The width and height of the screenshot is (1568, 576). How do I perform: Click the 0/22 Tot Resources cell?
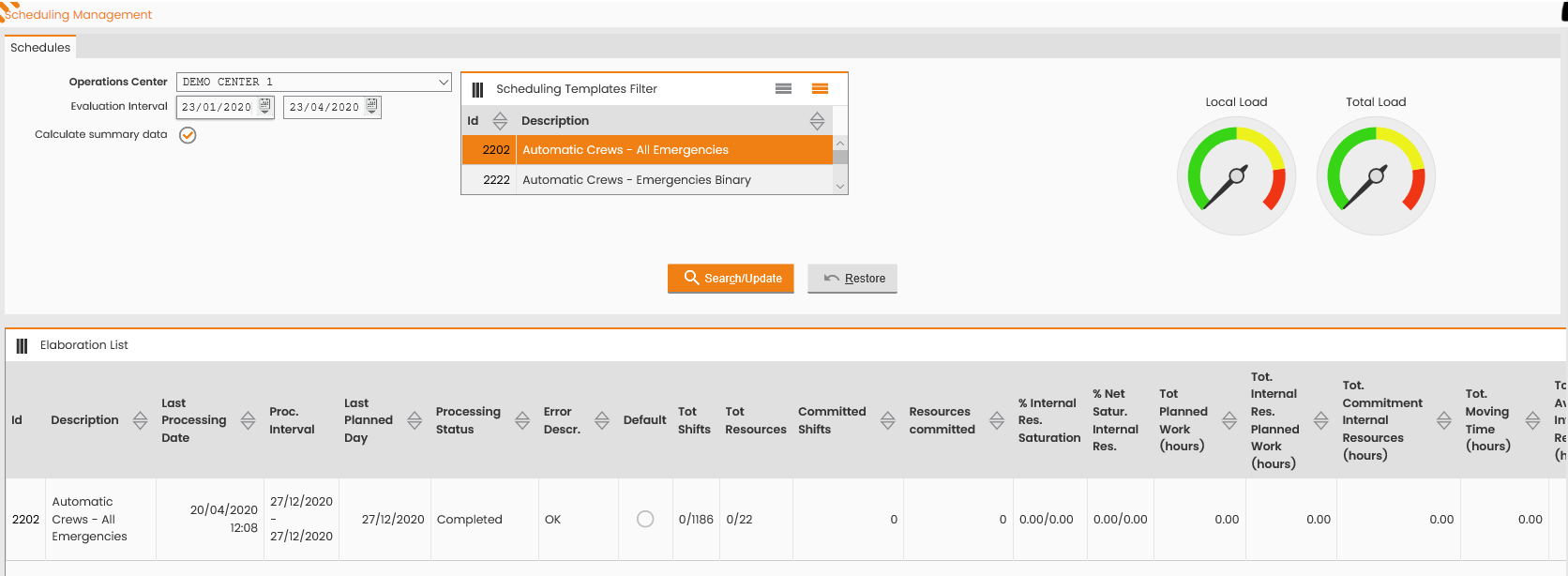click(x=756, y=520)
